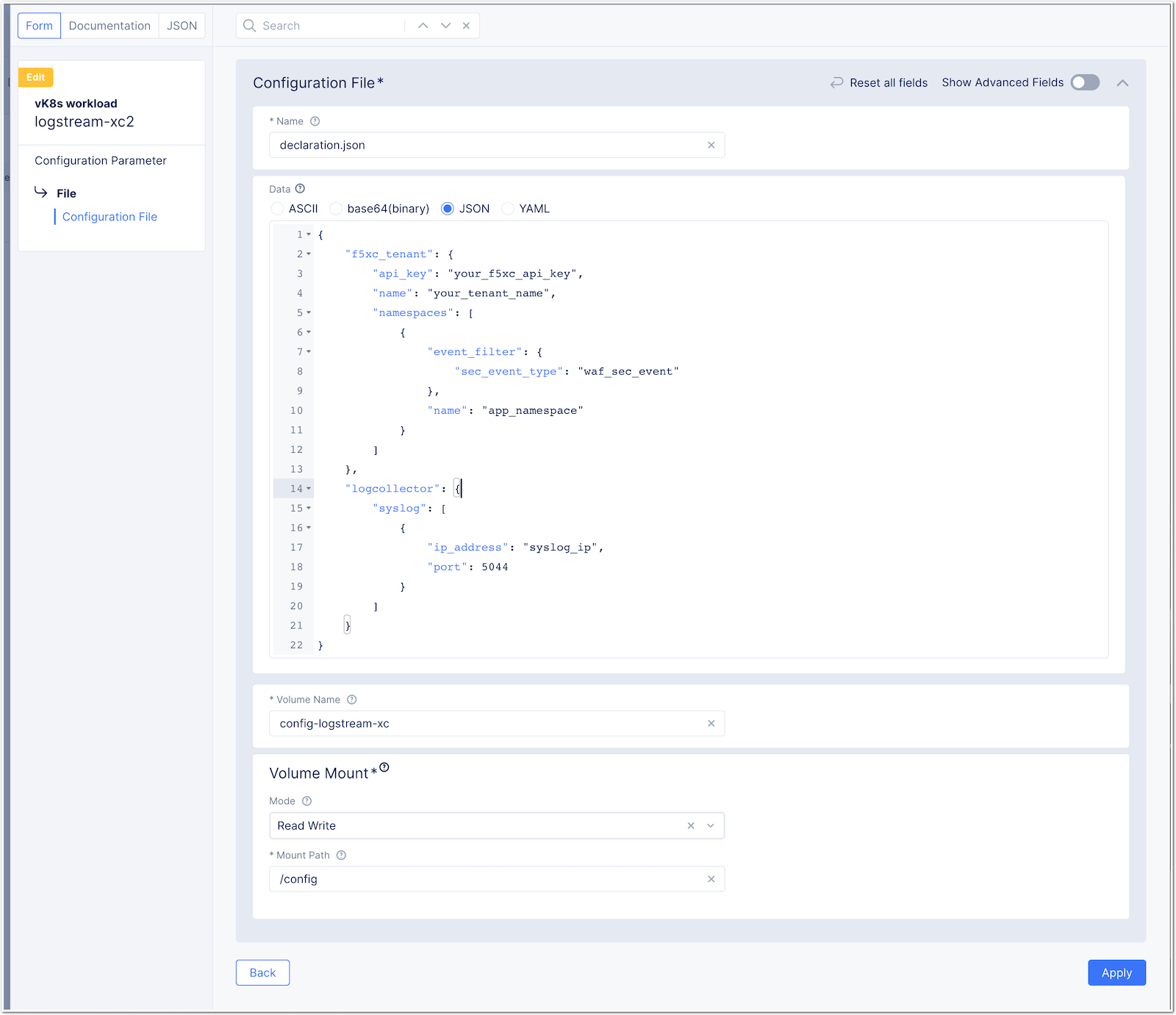Click the reset arrow icon

836,83
